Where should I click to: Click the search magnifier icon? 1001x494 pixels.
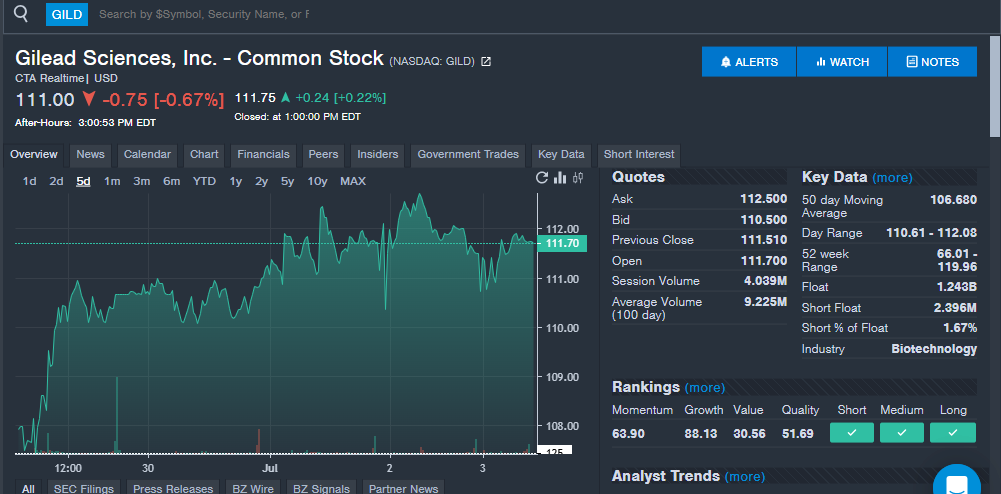[x=21, y=14]
